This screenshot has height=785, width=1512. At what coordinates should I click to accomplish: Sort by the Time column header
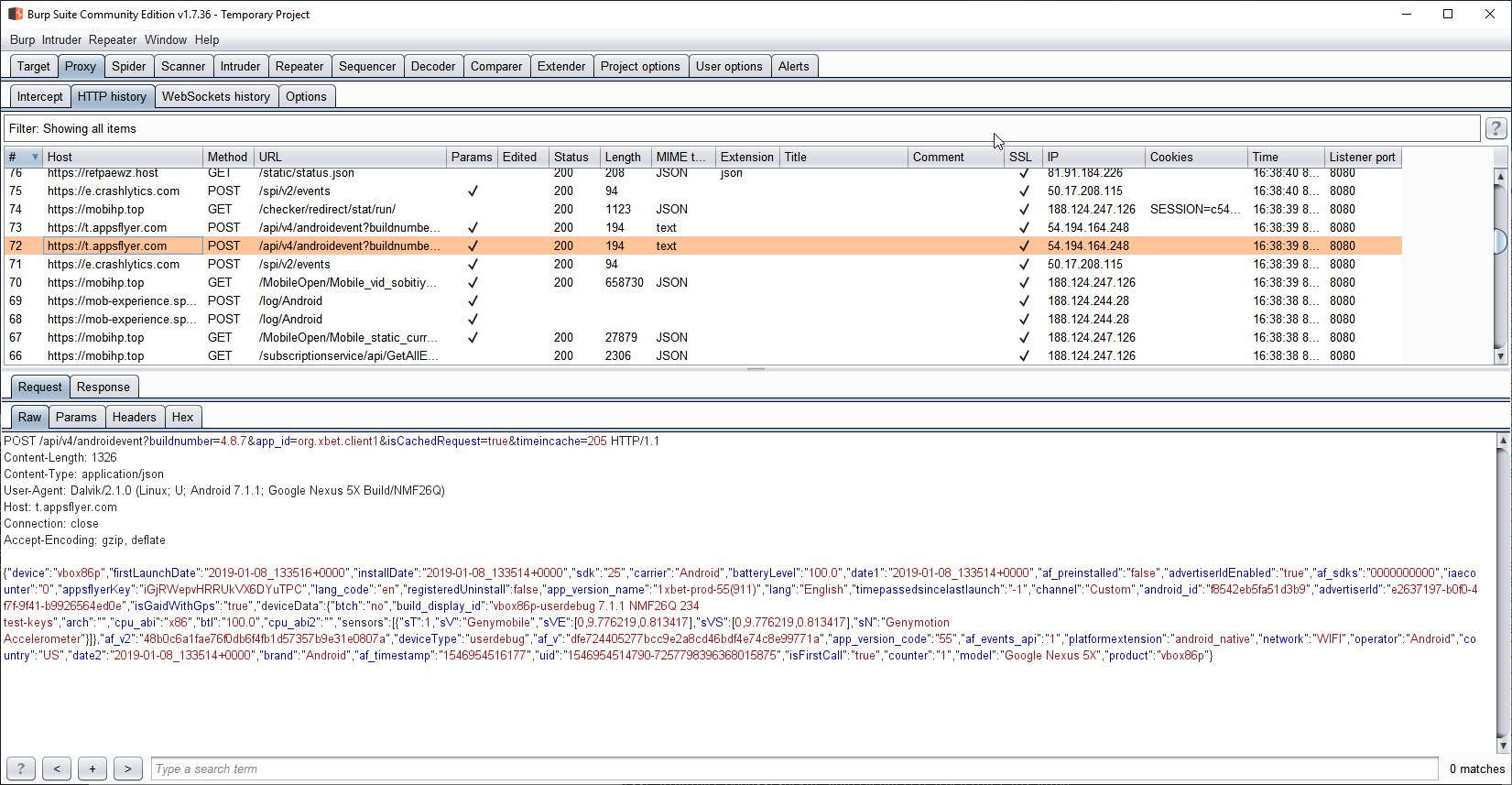click(1286, 157)
